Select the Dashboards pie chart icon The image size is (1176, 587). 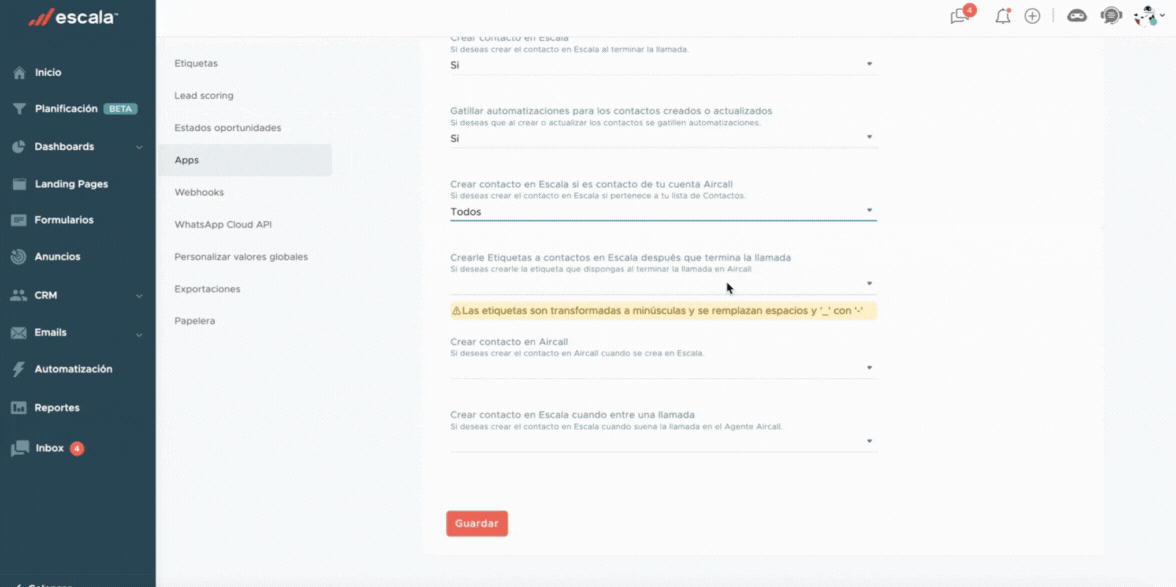tap(20, 147)
